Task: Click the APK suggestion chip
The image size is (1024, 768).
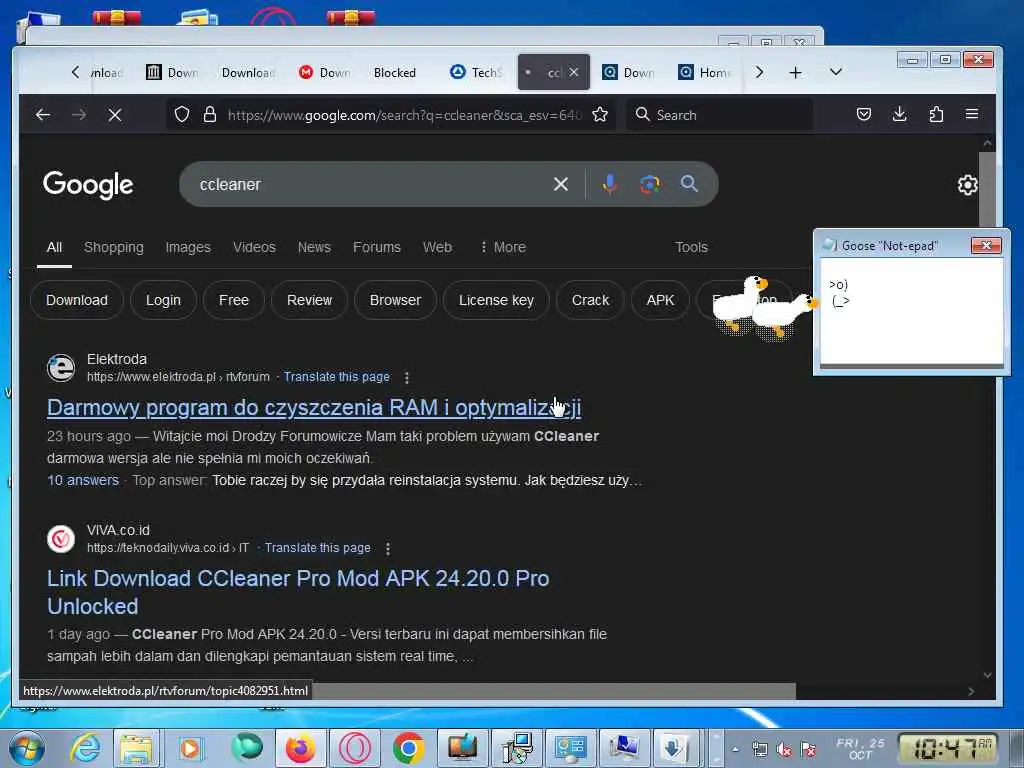Action: pos(660,300)
